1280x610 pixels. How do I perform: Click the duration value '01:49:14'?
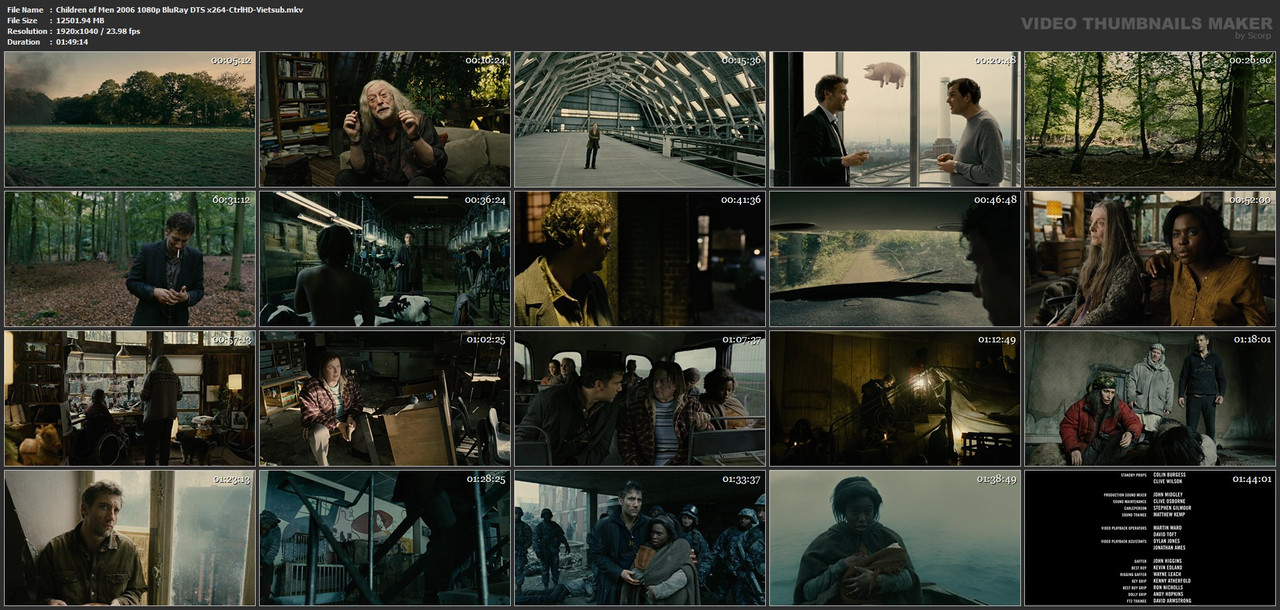72,42
